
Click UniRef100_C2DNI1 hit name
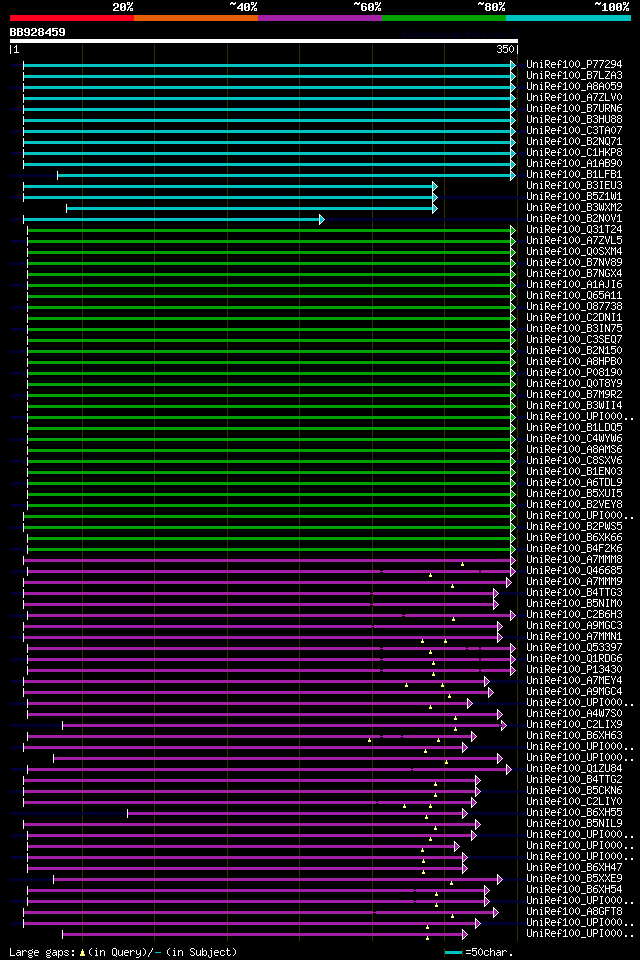(574, 318)
